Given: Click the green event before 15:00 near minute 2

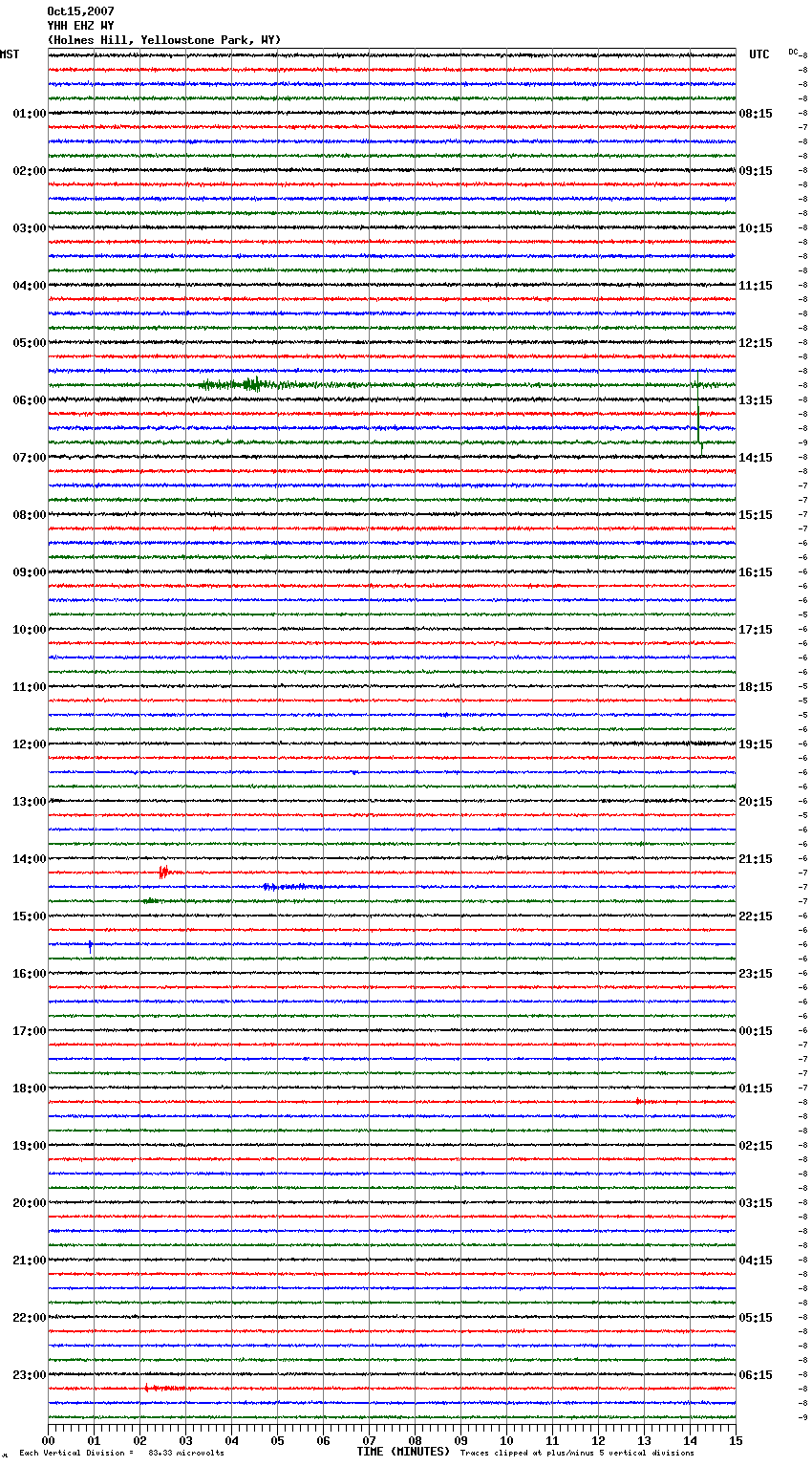Looking at the screenshot, I should pos(151,900).
